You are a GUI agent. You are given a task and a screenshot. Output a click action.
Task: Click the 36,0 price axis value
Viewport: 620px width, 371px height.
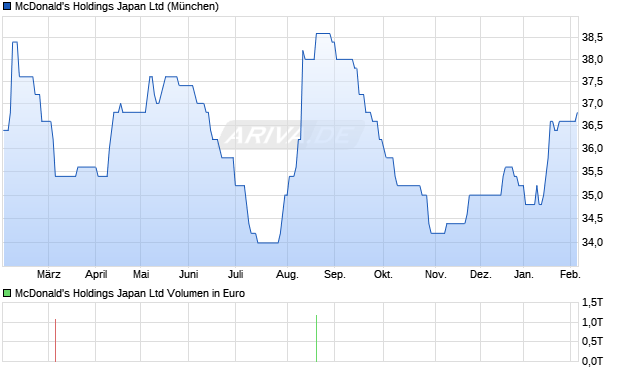pyautogui.click(x=592, y=148)
